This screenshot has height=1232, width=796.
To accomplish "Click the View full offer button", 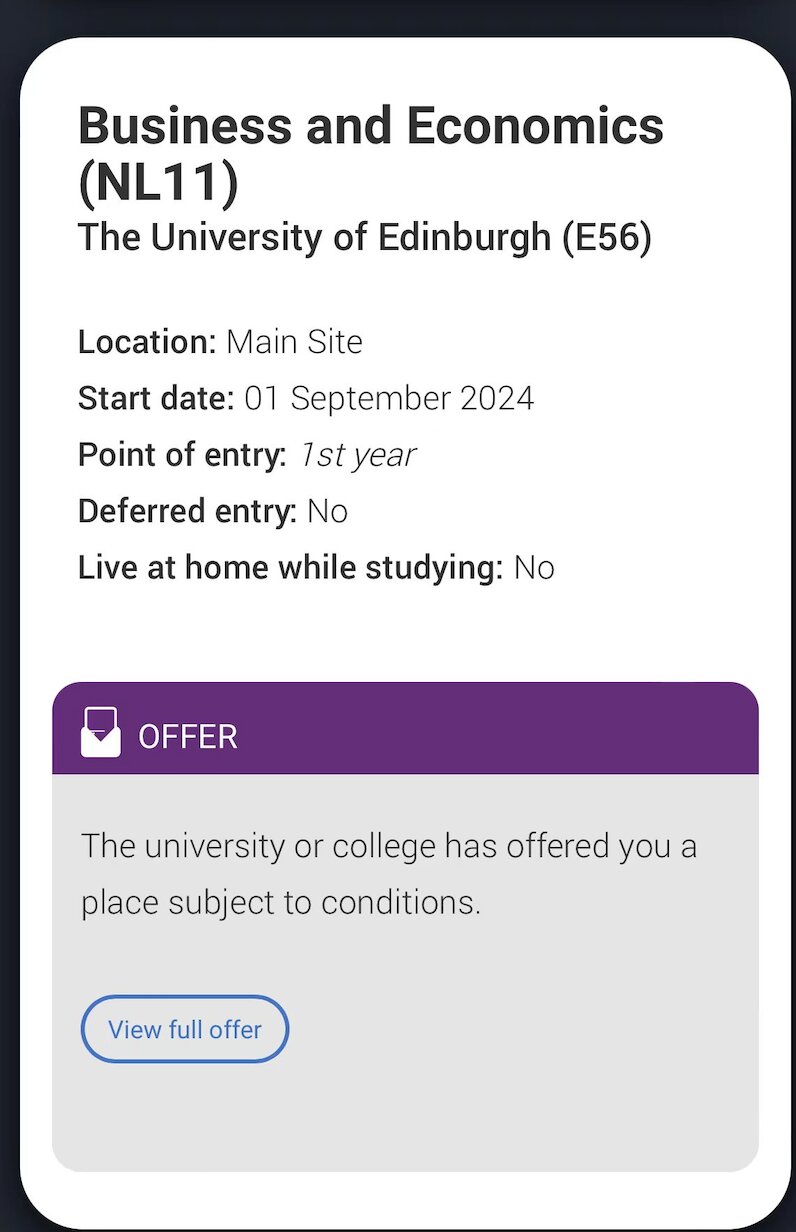I will coord(185,1029).
